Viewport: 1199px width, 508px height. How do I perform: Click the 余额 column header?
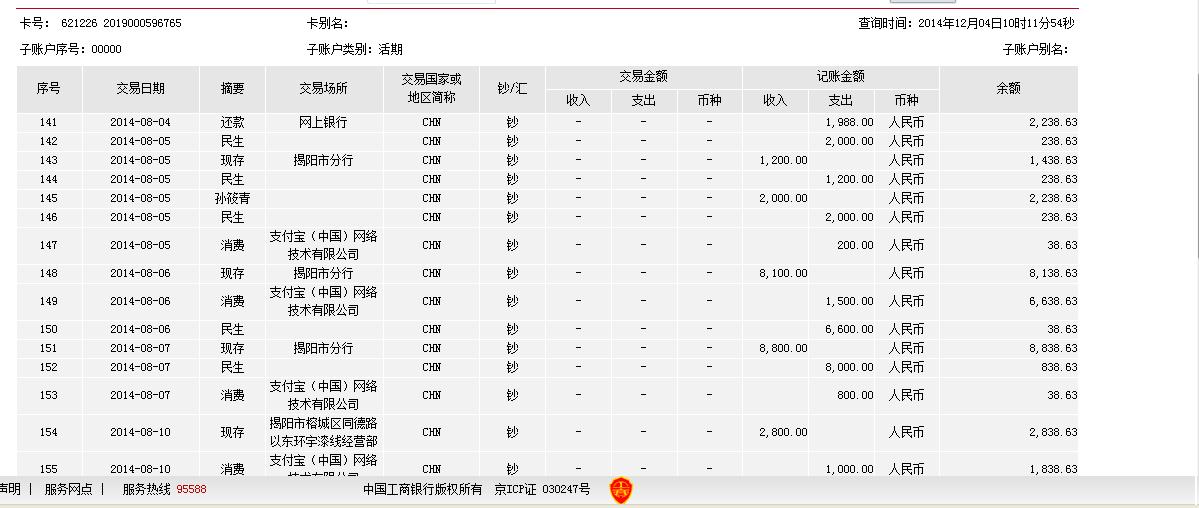pos(1009,89)
